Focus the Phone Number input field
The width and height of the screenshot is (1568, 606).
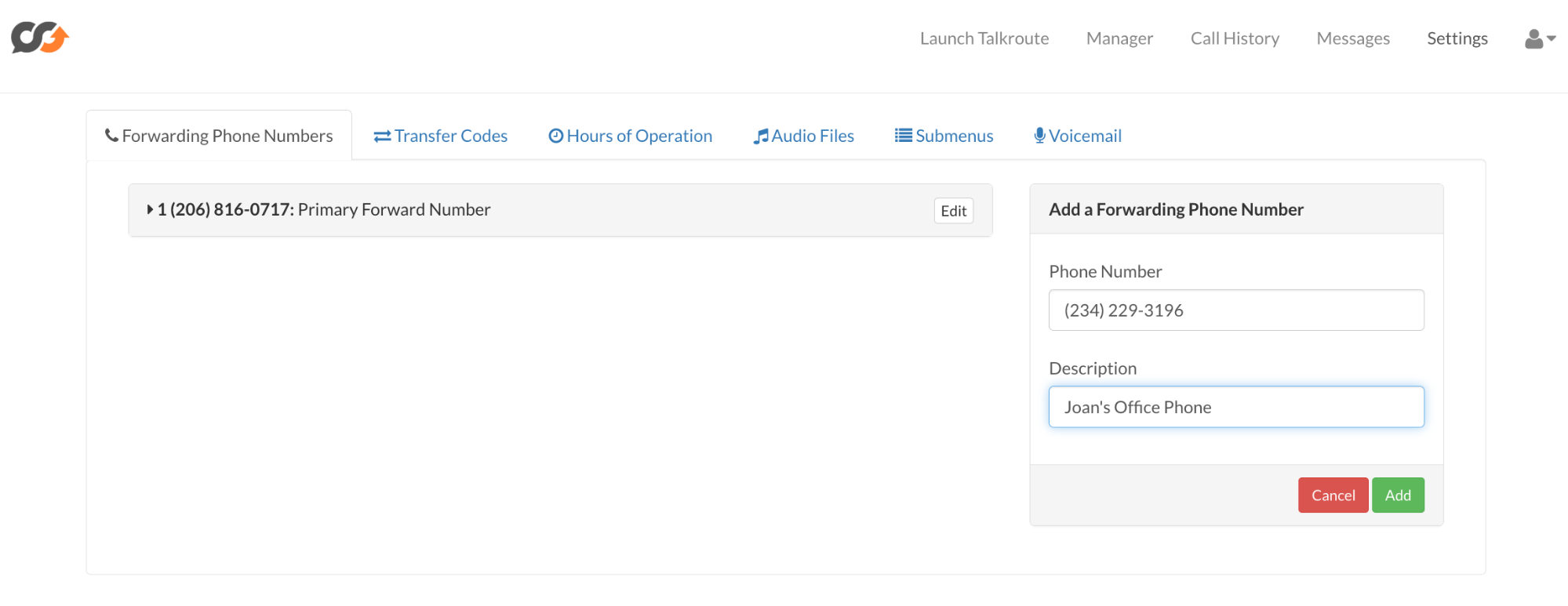[x=1236, y=310]
